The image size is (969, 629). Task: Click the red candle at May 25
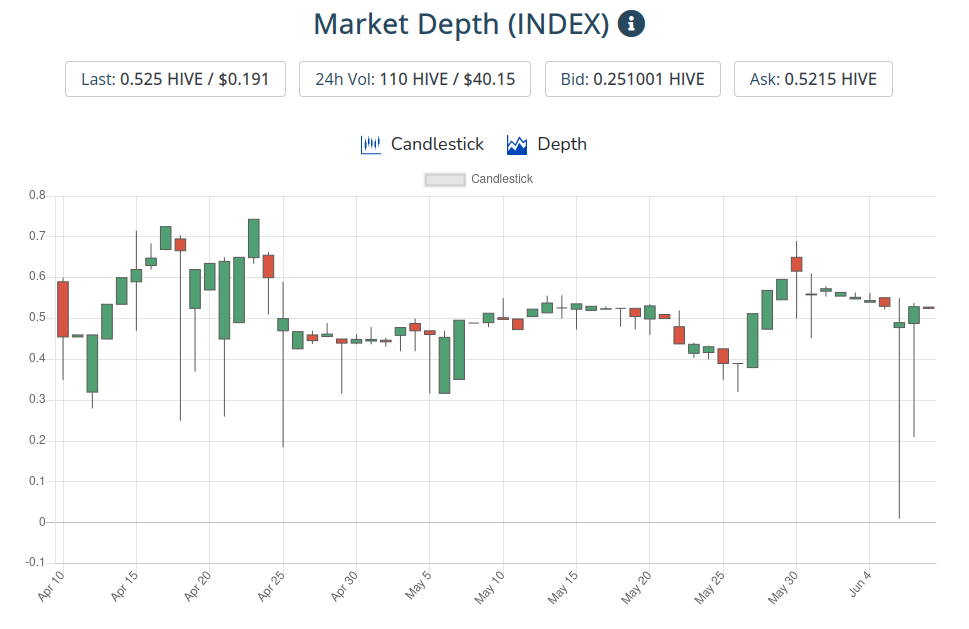pyautogui.click(x=723, y=356)
